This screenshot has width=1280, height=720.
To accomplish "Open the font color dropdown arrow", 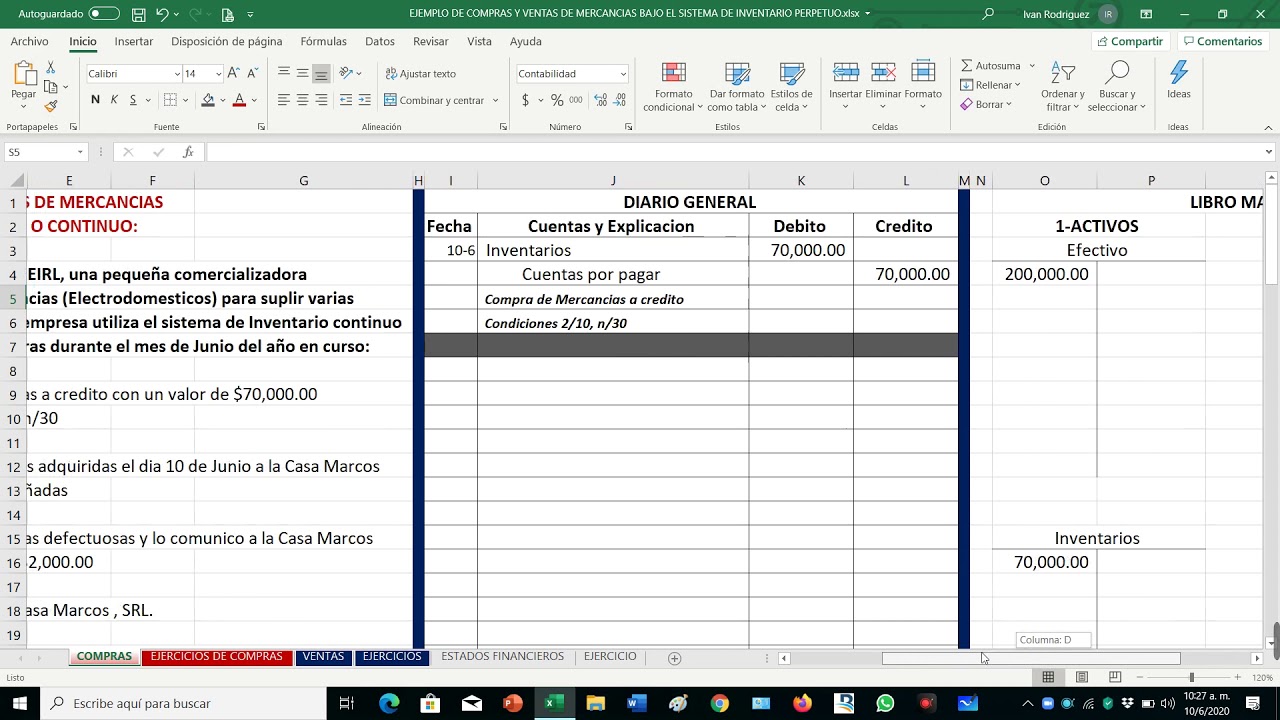I will (254, 100).
